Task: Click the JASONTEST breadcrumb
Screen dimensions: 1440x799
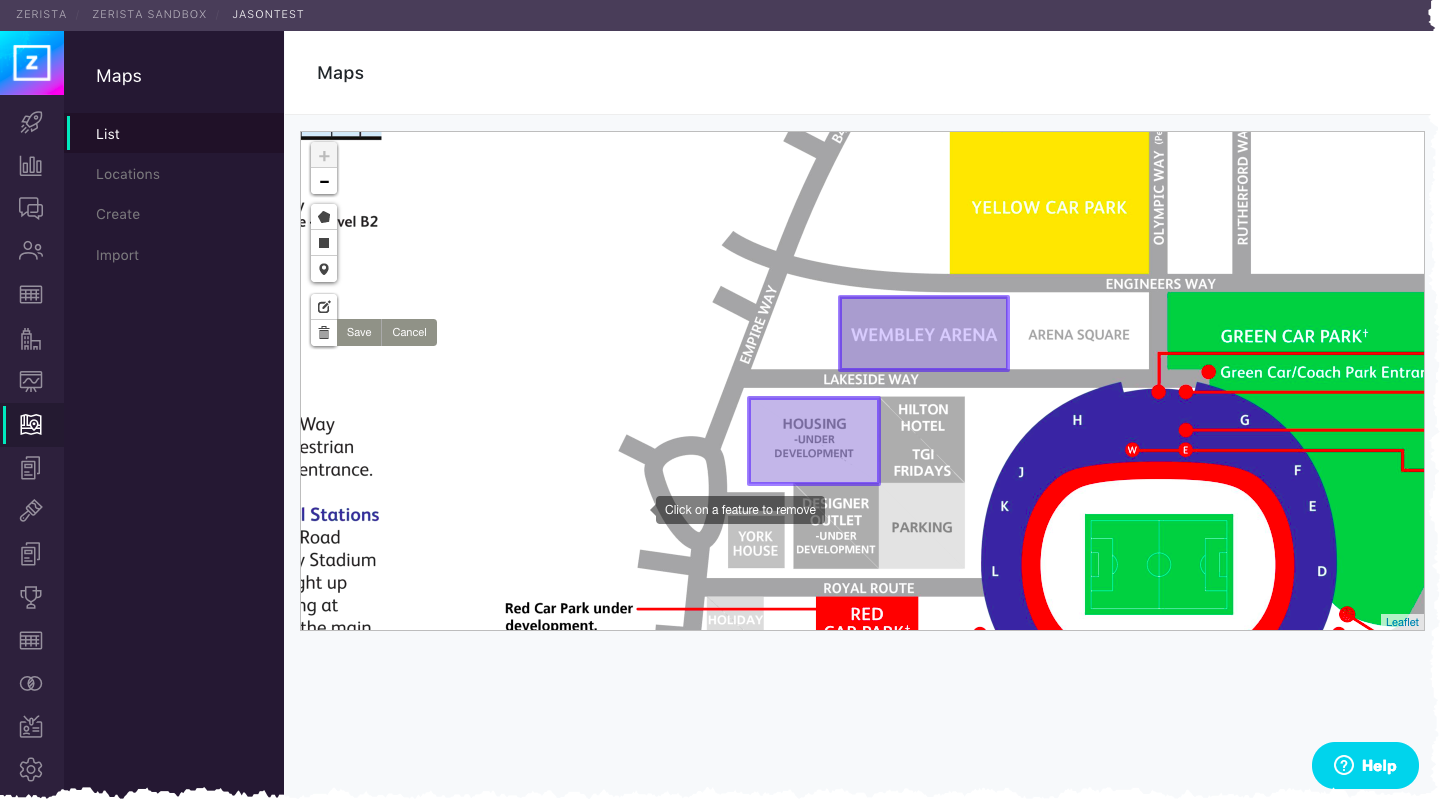Action: pyautogui.click(x=268, y=14)
